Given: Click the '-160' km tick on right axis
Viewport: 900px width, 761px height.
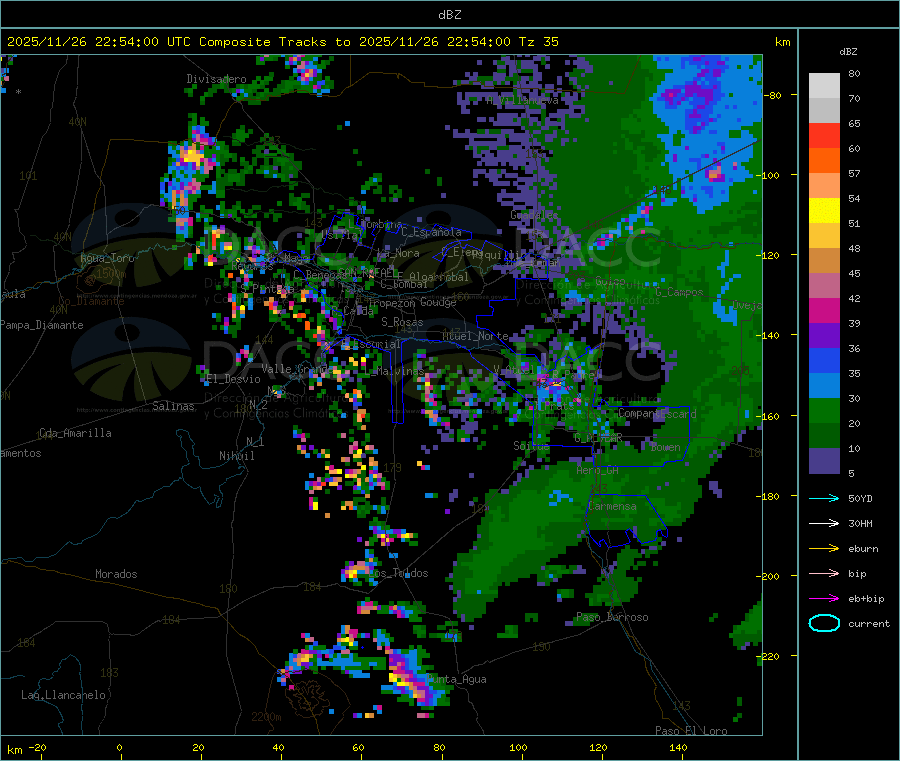Looking at the screenshot, I should click(771, 416).
